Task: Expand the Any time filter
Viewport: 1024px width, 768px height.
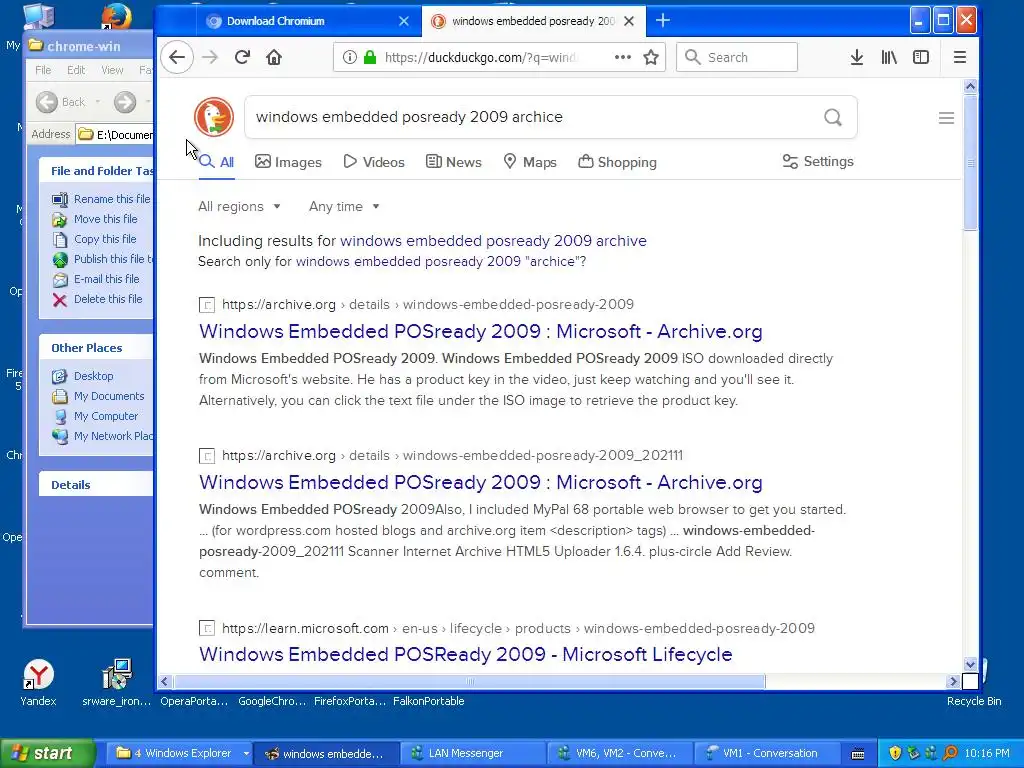Action: (x=344, y=206)
